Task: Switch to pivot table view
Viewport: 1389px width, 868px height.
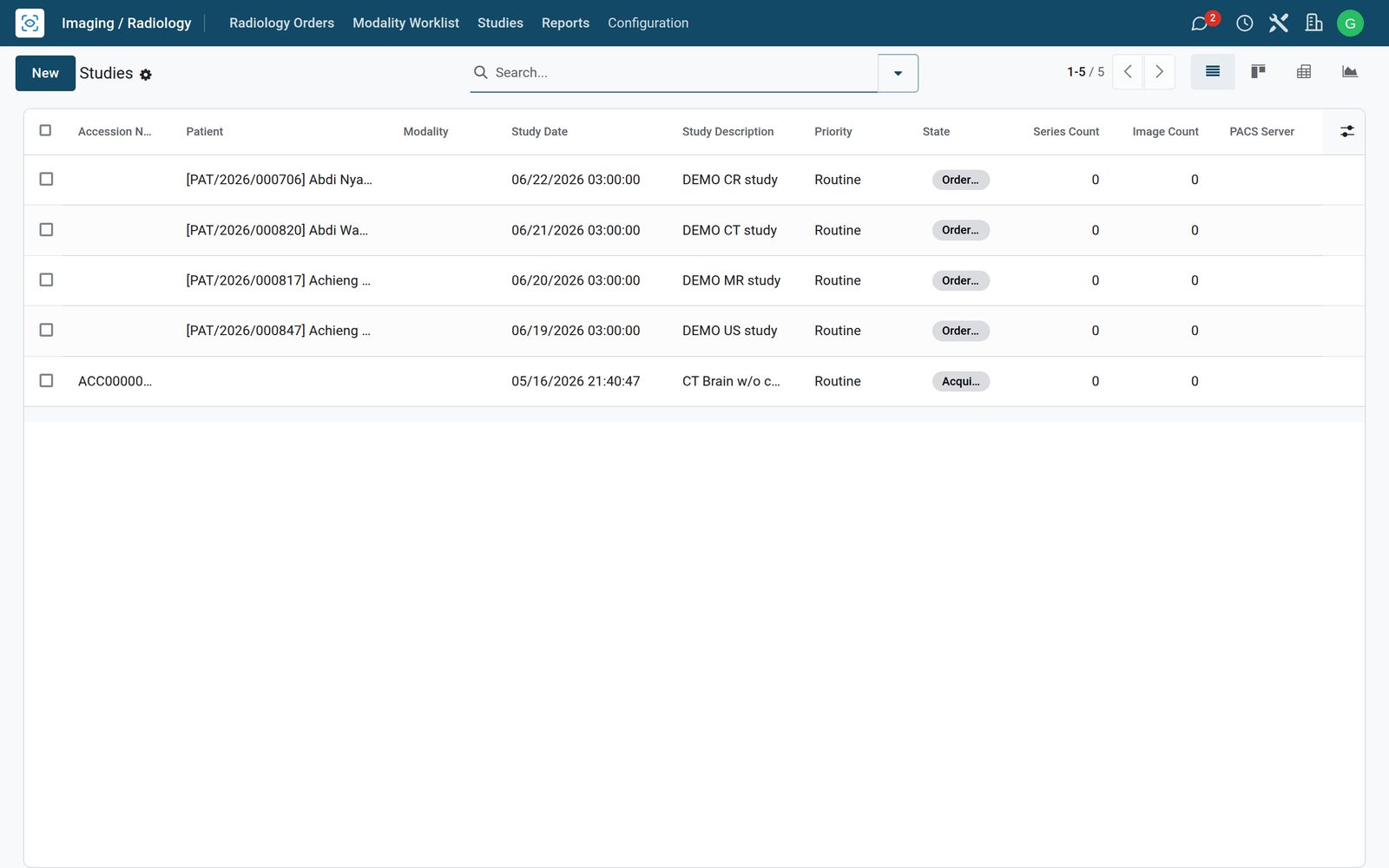Action: 1304,72
